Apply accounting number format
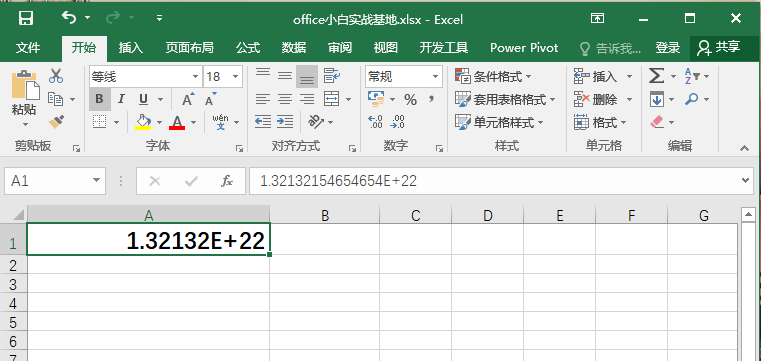 coord(377,98)
